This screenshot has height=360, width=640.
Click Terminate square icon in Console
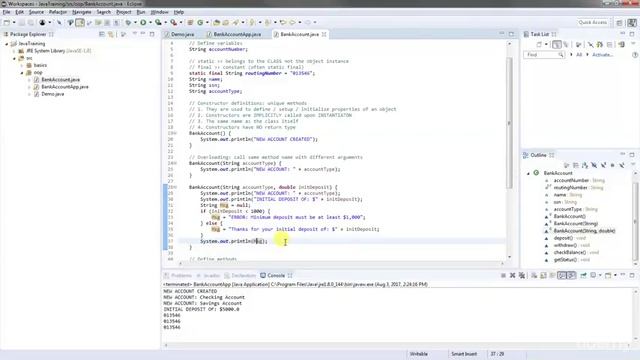pos(503,276)
